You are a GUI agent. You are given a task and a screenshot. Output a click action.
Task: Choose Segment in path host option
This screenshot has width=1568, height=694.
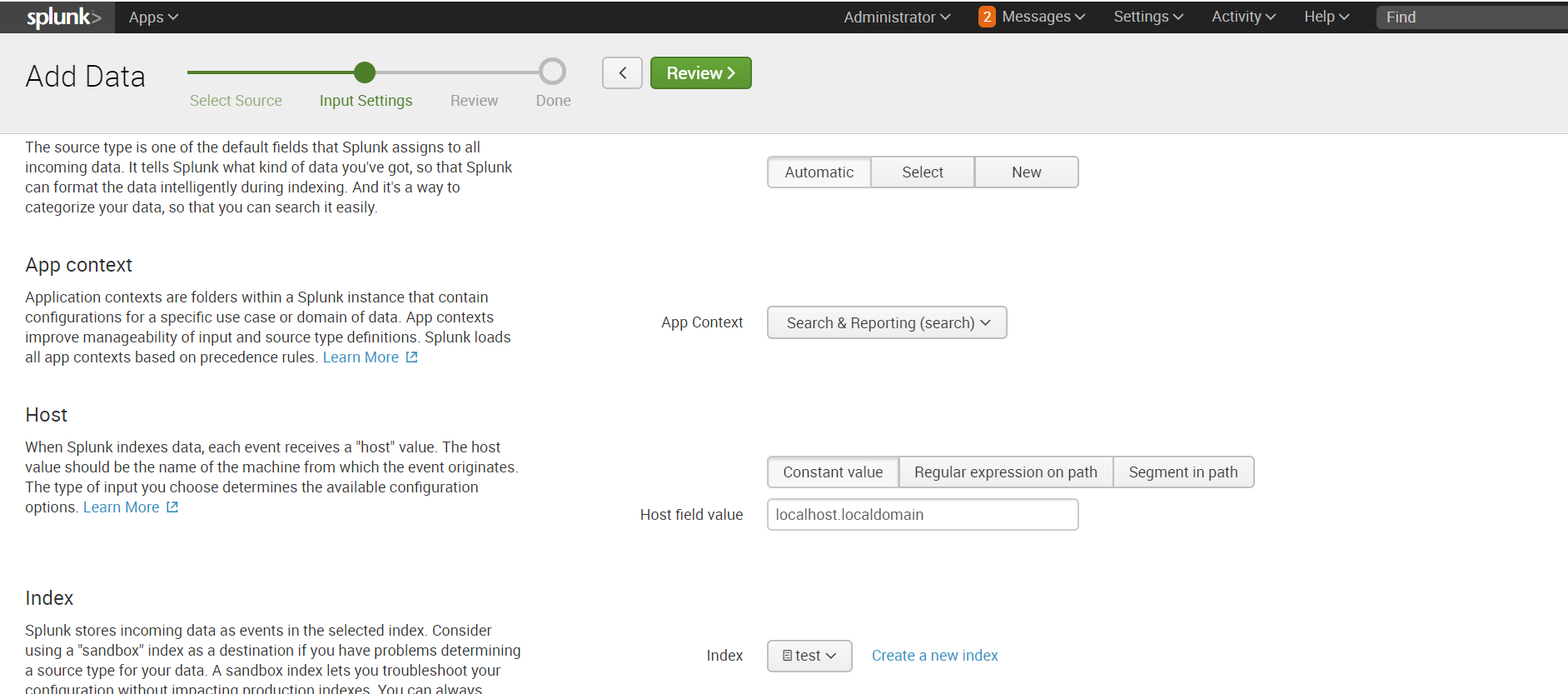(x=1182, y=472)
